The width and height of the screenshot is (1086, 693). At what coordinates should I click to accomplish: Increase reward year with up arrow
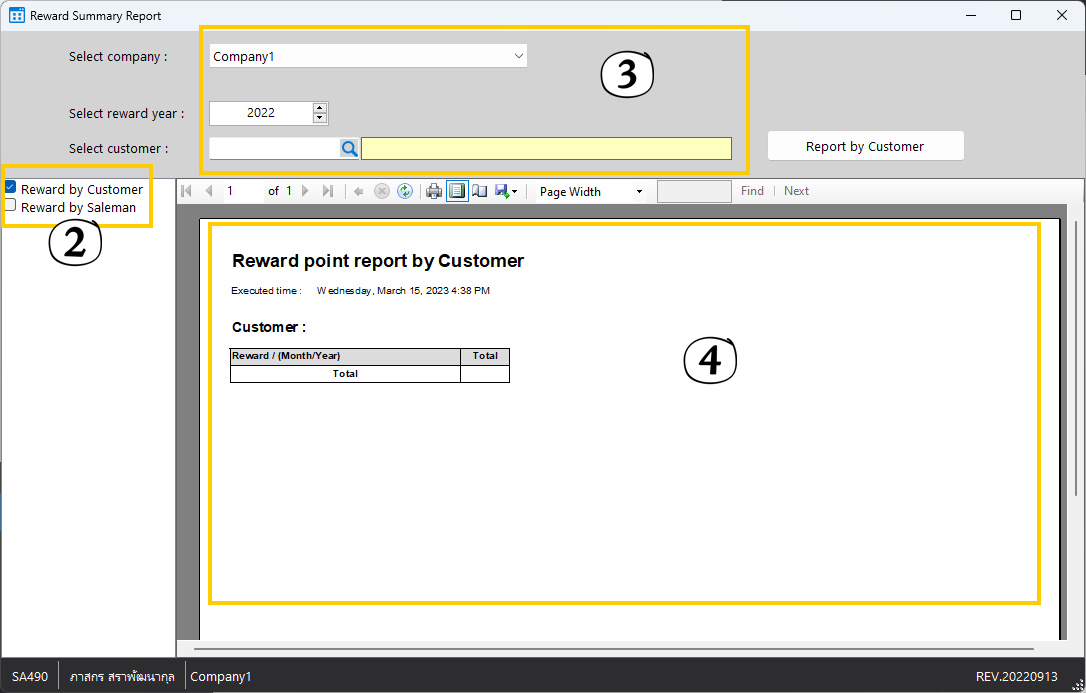pos(320,108)
